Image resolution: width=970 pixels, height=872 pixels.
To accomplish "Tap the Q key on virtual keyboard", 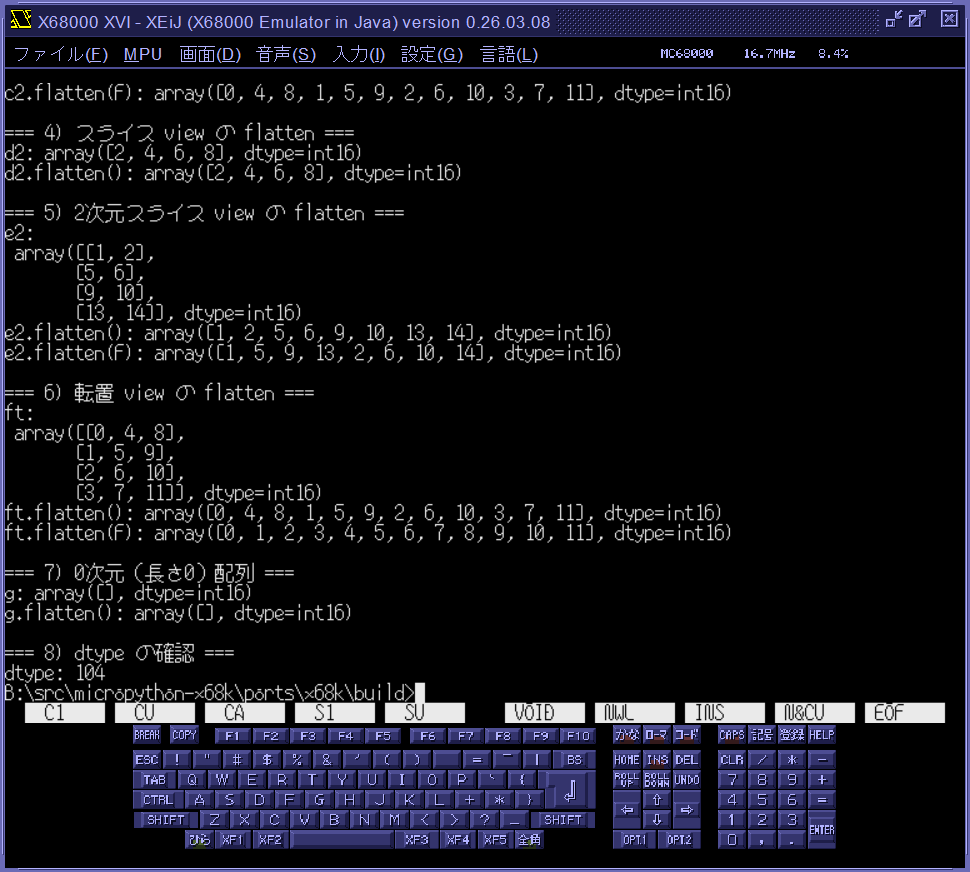I will pos(192,780).
